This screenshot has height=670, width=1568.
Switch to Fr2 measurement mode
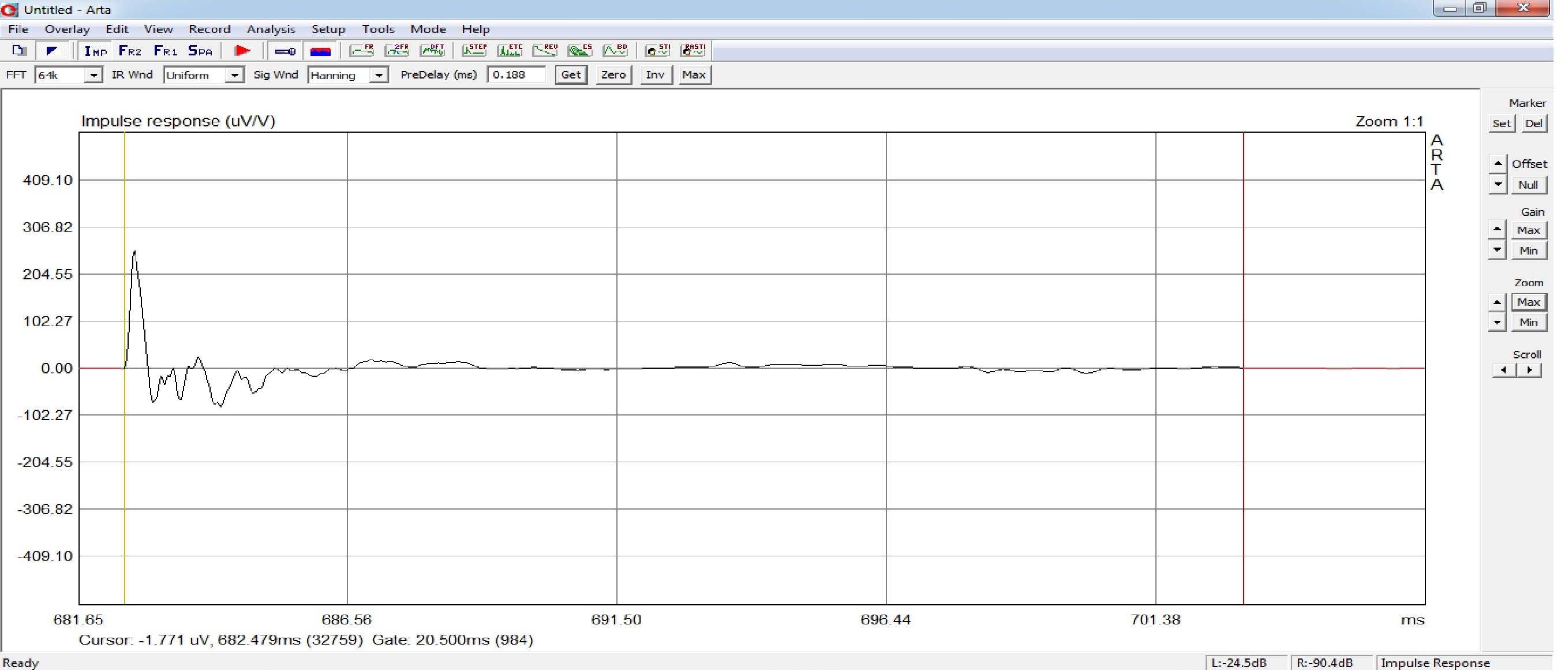tap(130, 51)
